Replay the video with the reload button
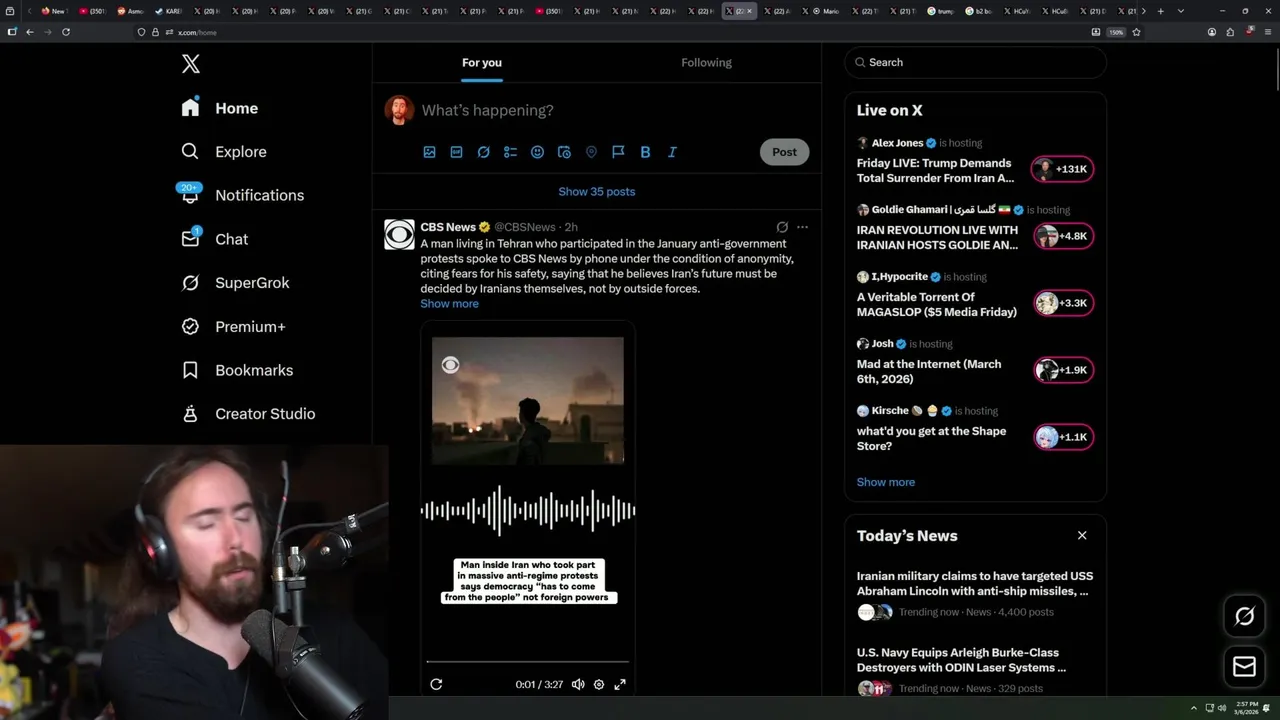1280x720 pixels. 436,685
